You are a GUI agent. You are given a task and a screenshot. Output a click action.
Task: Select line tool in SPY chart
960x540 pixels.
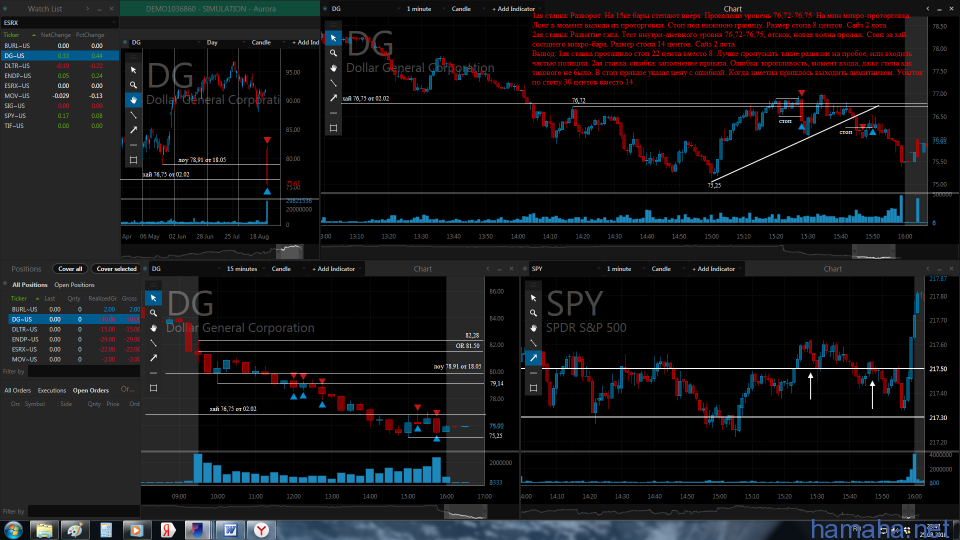click(x=533, y=343)
